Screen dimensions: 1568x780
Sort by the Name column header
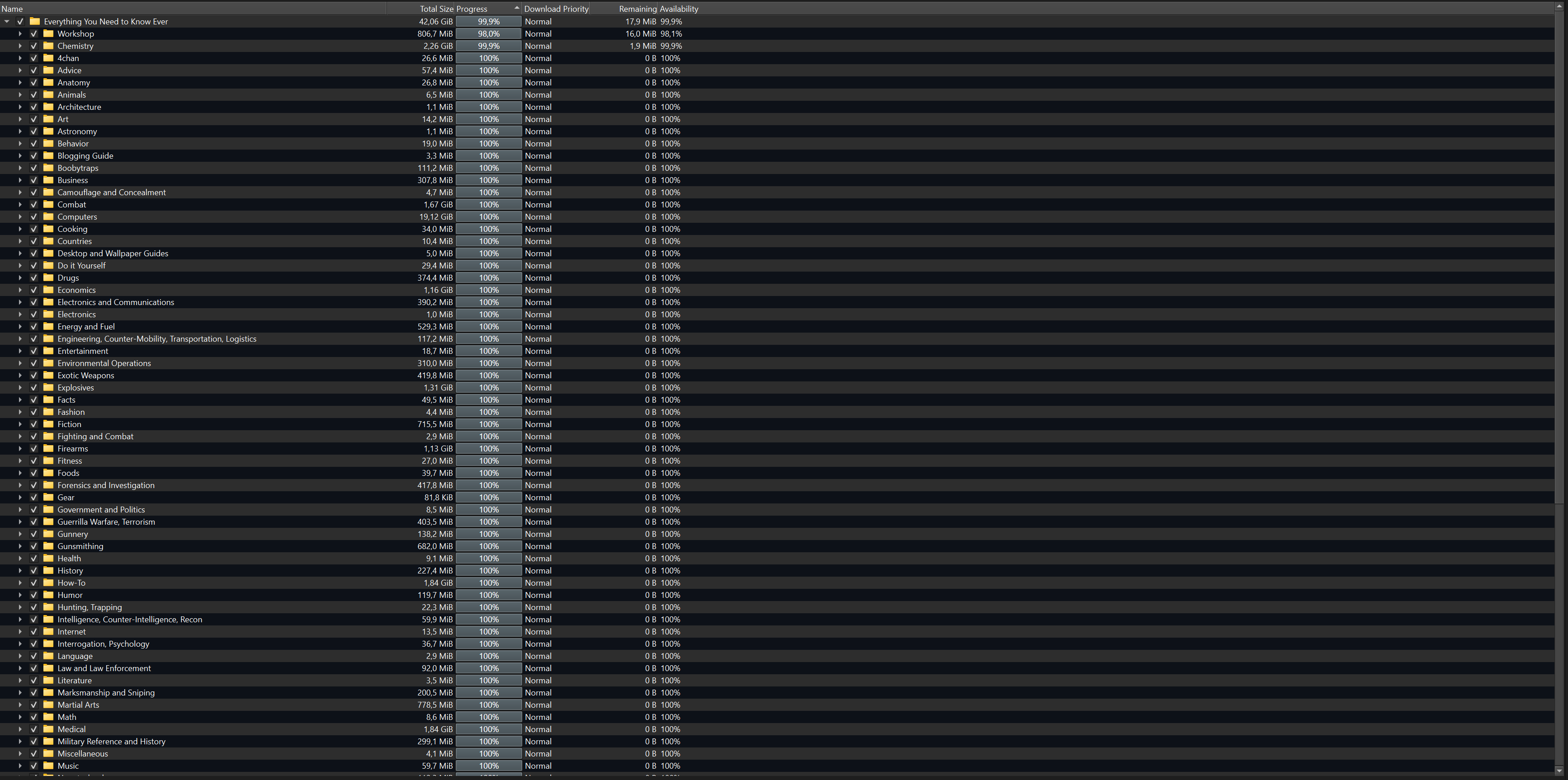tap(12, 9)
